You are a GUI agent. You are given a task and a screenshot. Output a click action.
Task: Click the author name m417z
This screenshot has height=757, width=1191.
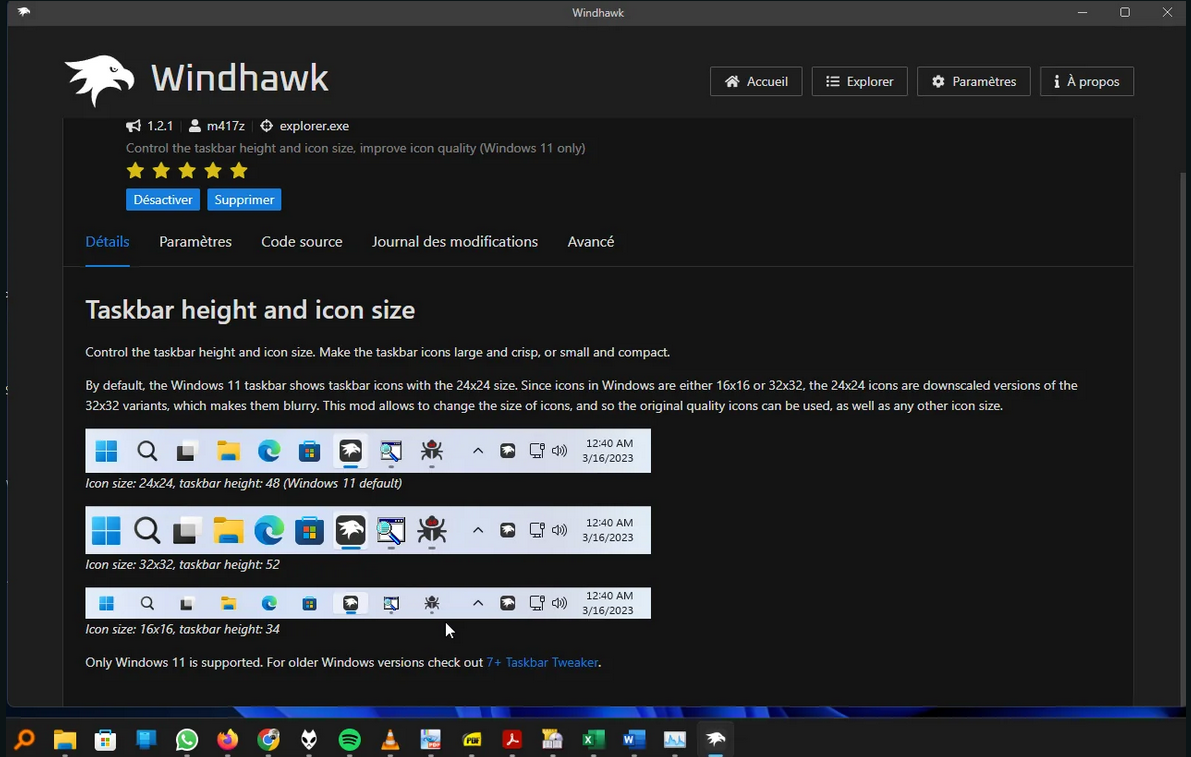226,126
